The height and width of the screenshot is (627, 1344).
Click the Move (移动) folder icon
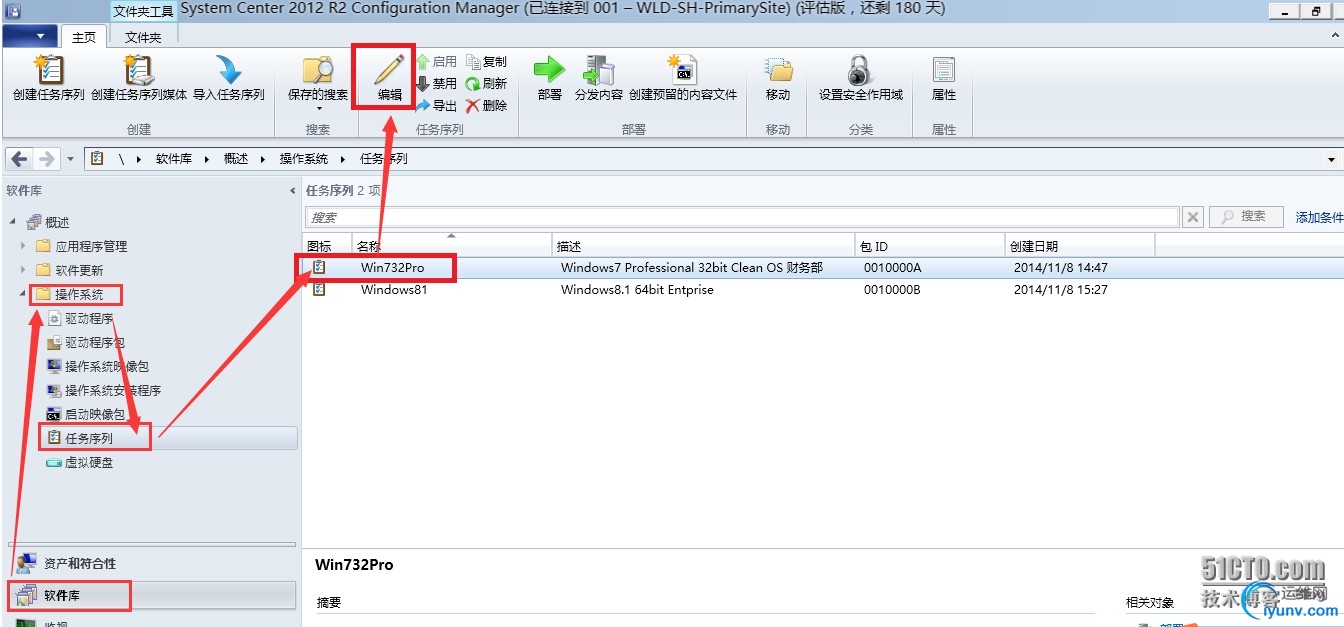[778, 69]
